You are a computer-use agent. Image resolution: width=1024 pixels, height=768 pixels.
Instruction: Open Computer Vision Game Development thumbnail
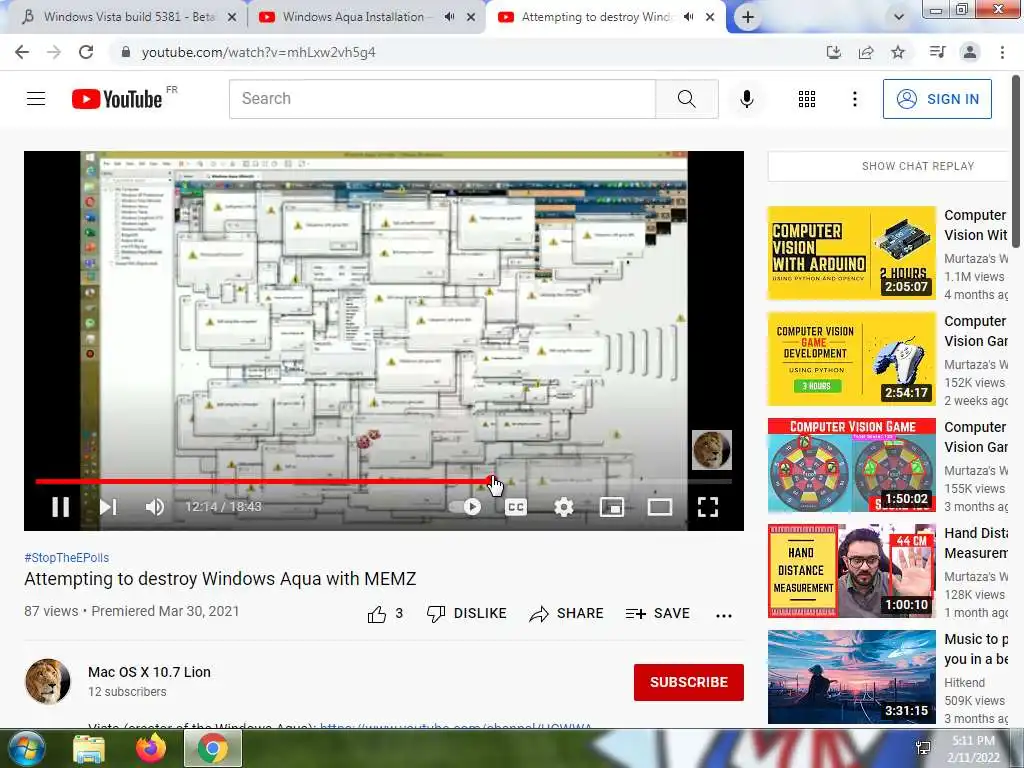pyautogui.click(x=852, y=359)
